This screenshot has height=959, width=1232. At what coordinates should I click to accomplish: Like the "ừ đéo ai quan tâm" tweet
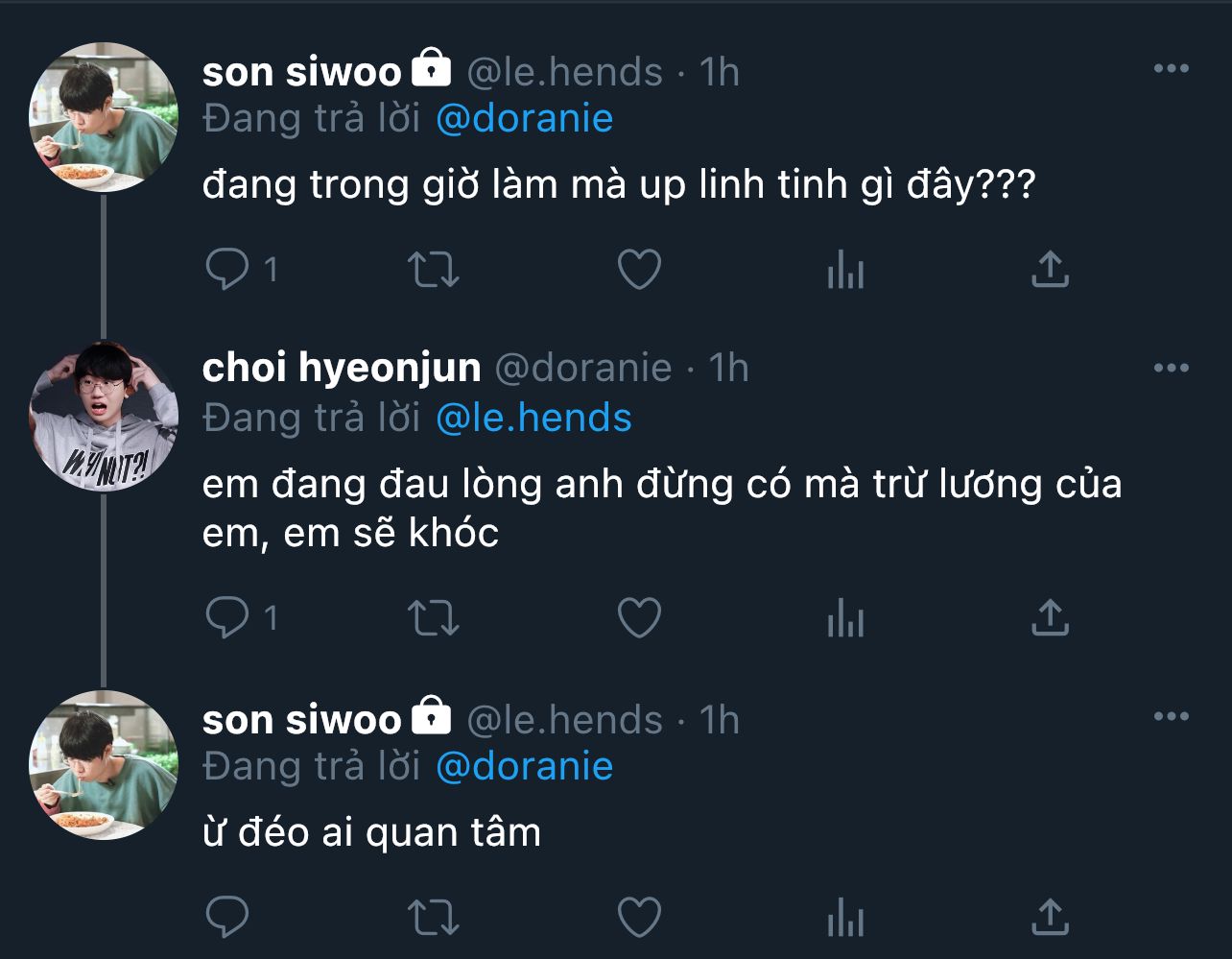[639, 917]
